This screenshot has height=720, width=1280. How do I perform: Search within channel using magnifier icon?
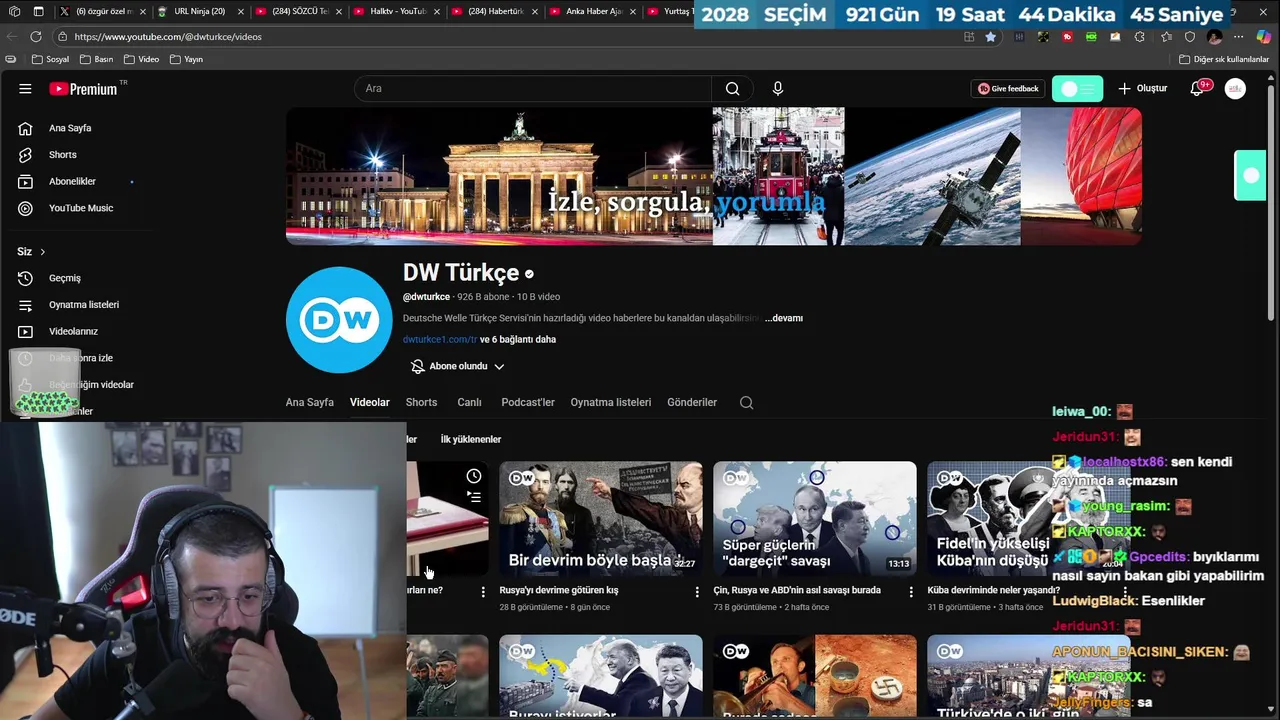tap(746, 403)
